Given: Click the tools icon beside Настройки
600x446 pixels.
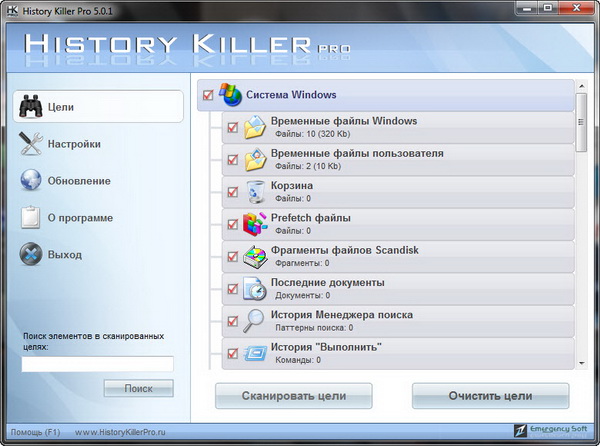Looking at the screenshot, I should (x=31, y=144).
